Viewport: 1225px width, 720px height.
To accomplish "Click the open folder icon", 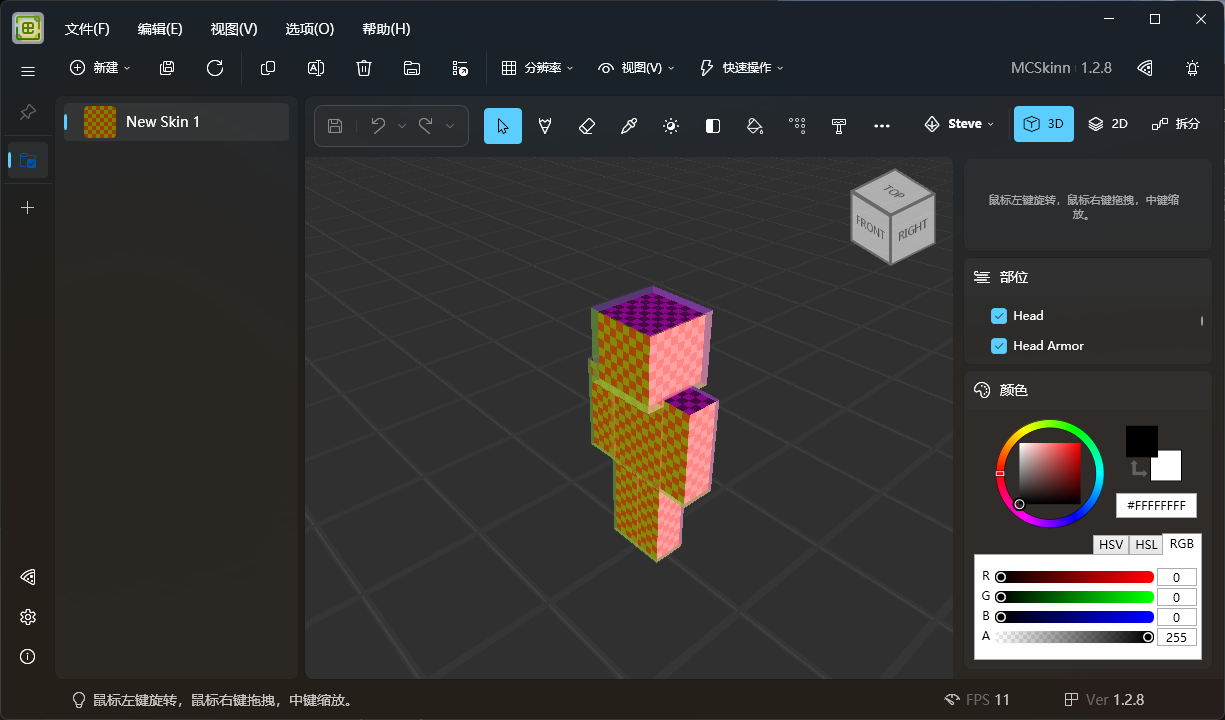I will 412,68.
